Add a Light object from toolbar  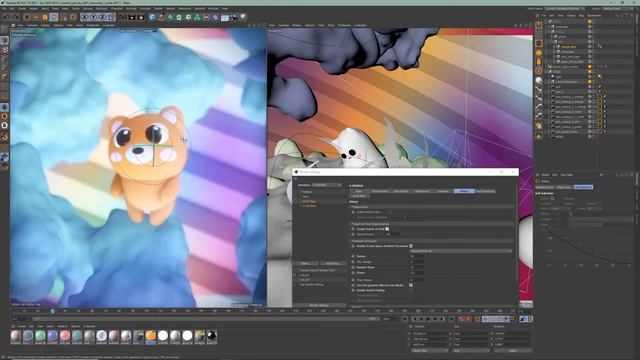click(x=243, y=17)
